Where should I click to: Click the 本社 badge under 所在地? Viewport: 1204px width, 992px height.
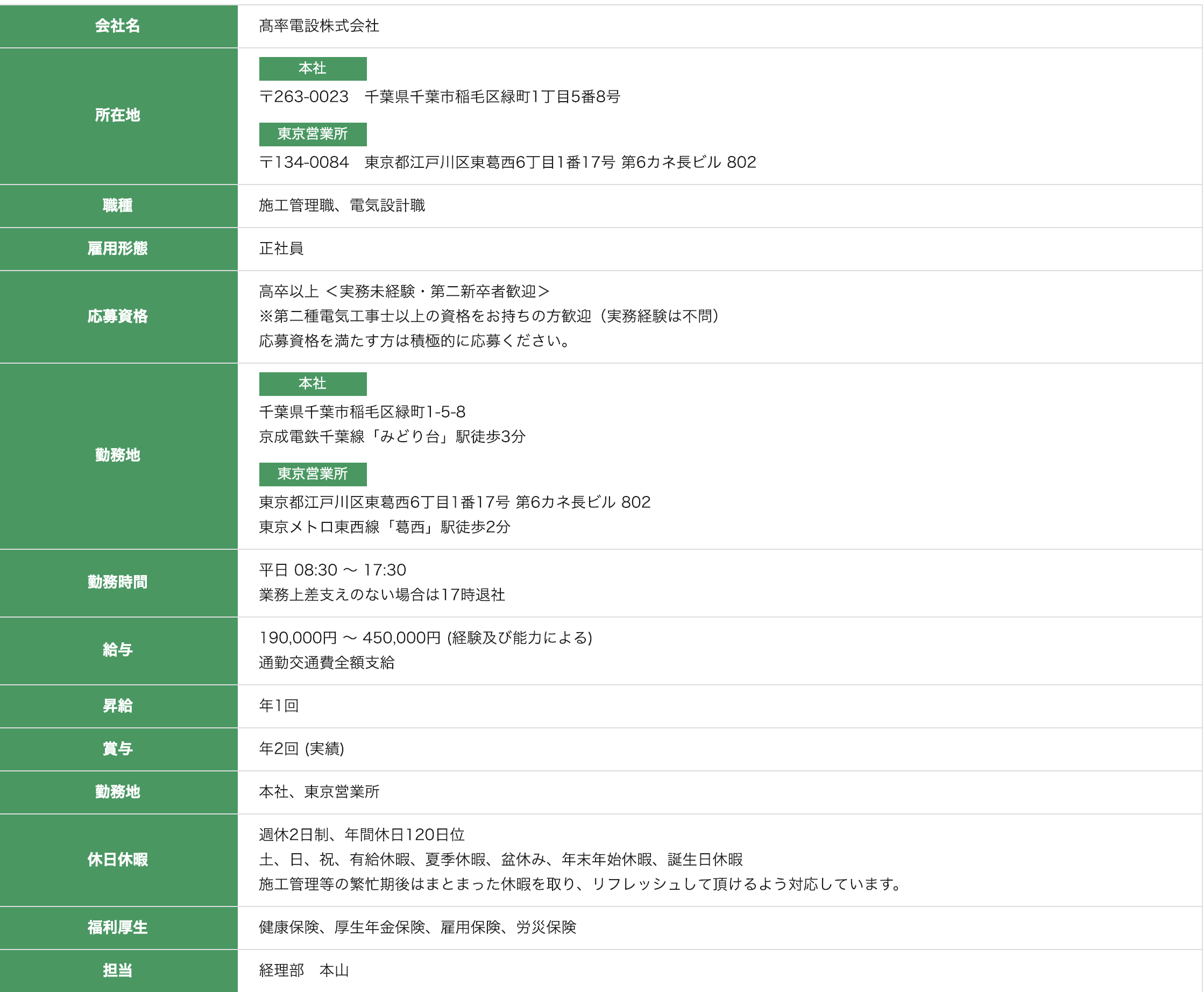(312, 68)
